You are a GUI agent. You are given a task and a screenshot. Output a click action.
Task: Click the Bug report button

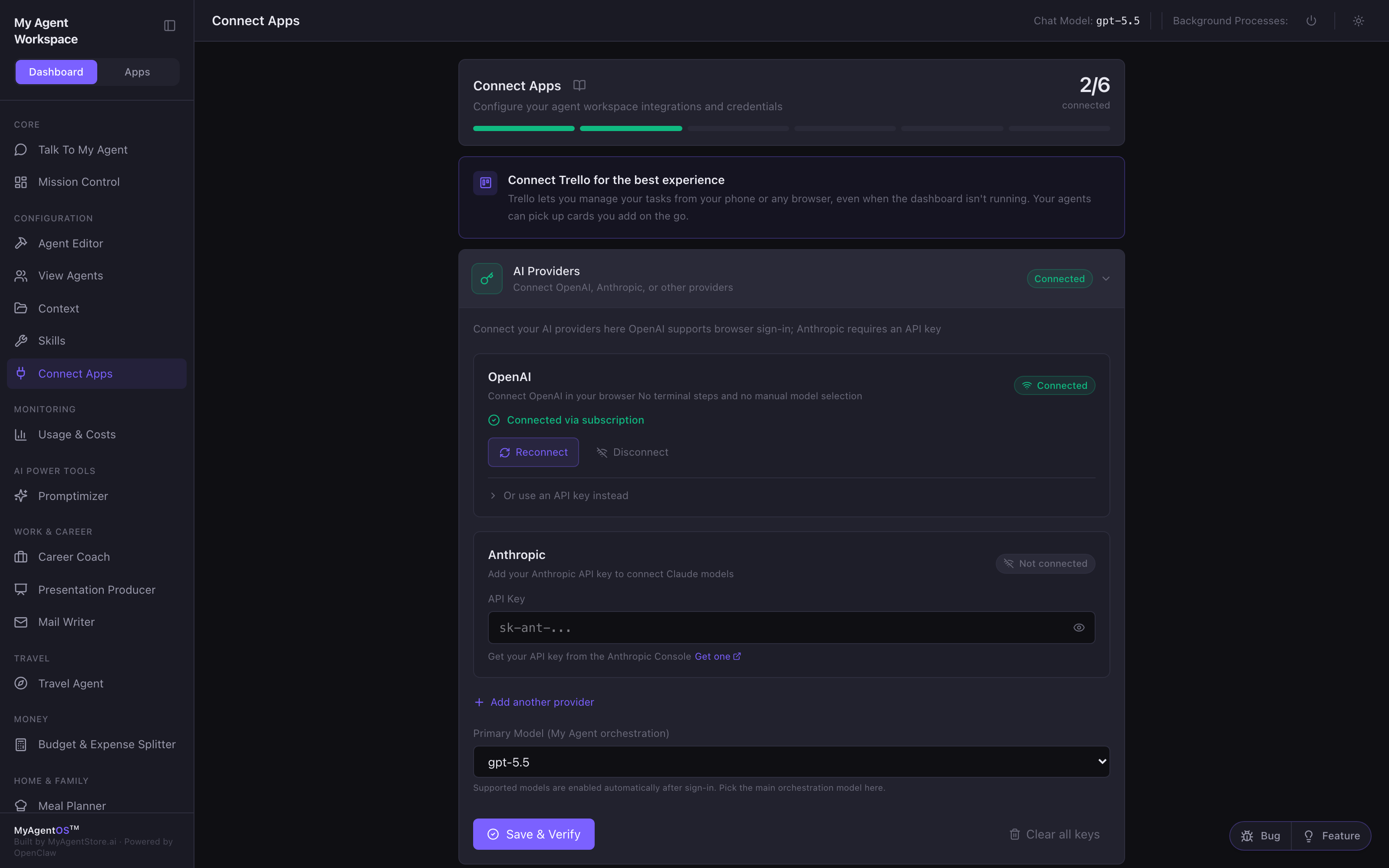1261,836
